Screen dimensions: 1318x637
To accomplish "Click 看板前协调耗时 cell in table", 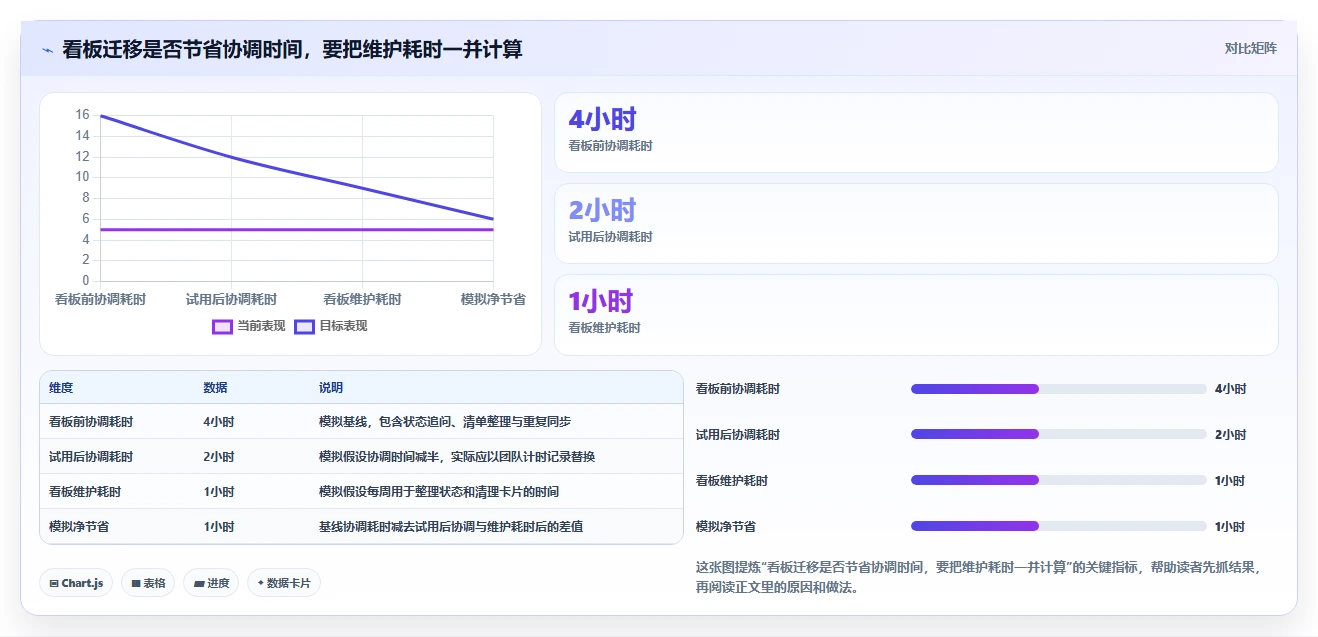I will [x=91, y=422].
